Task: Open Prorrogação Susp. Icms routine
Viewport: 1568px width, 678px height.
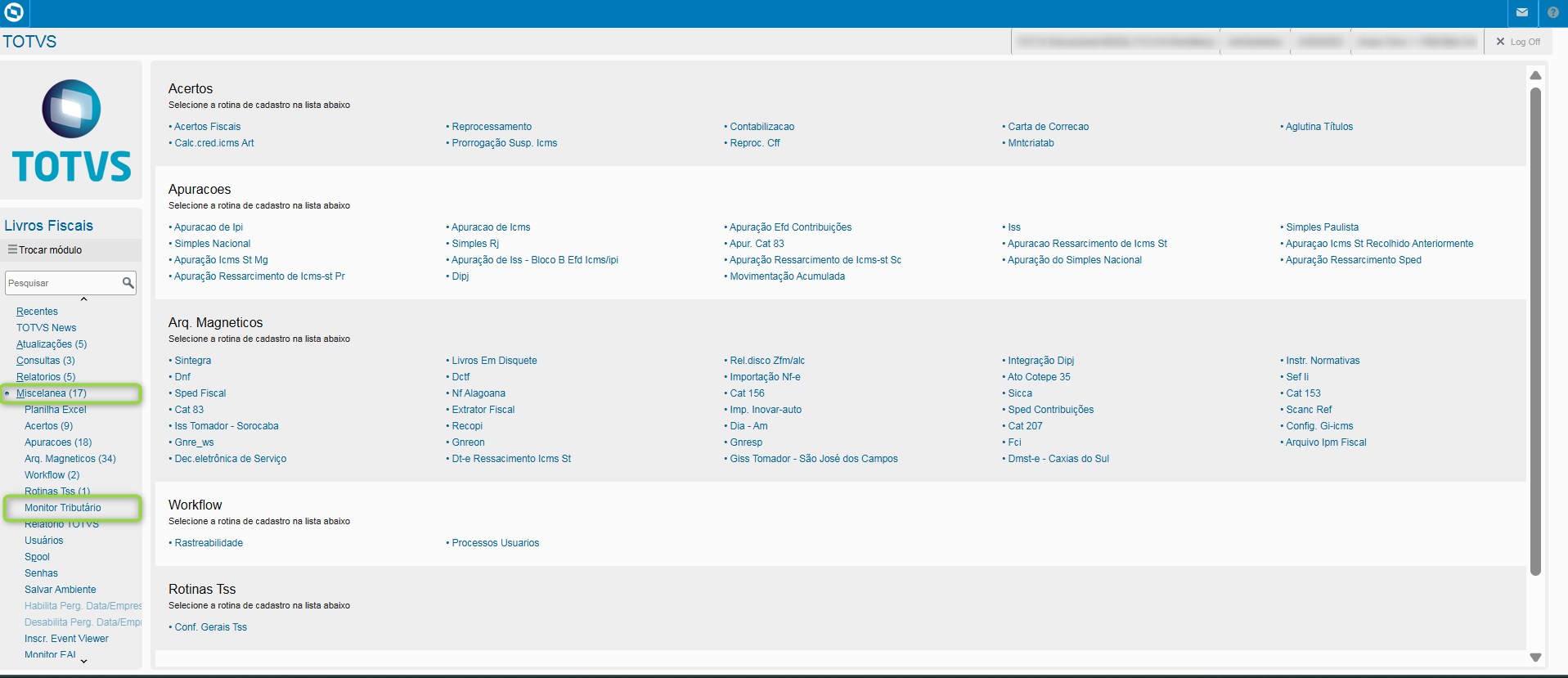Action: tap(505, 143)
